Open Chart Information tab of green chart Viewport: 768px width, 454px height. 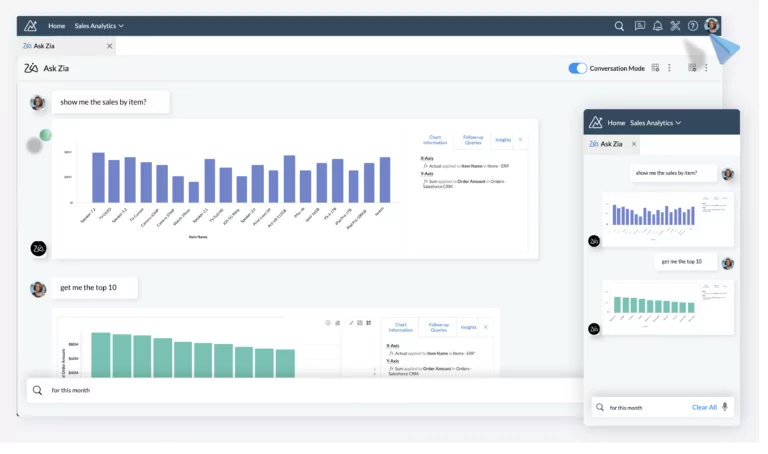click(401, 327)
